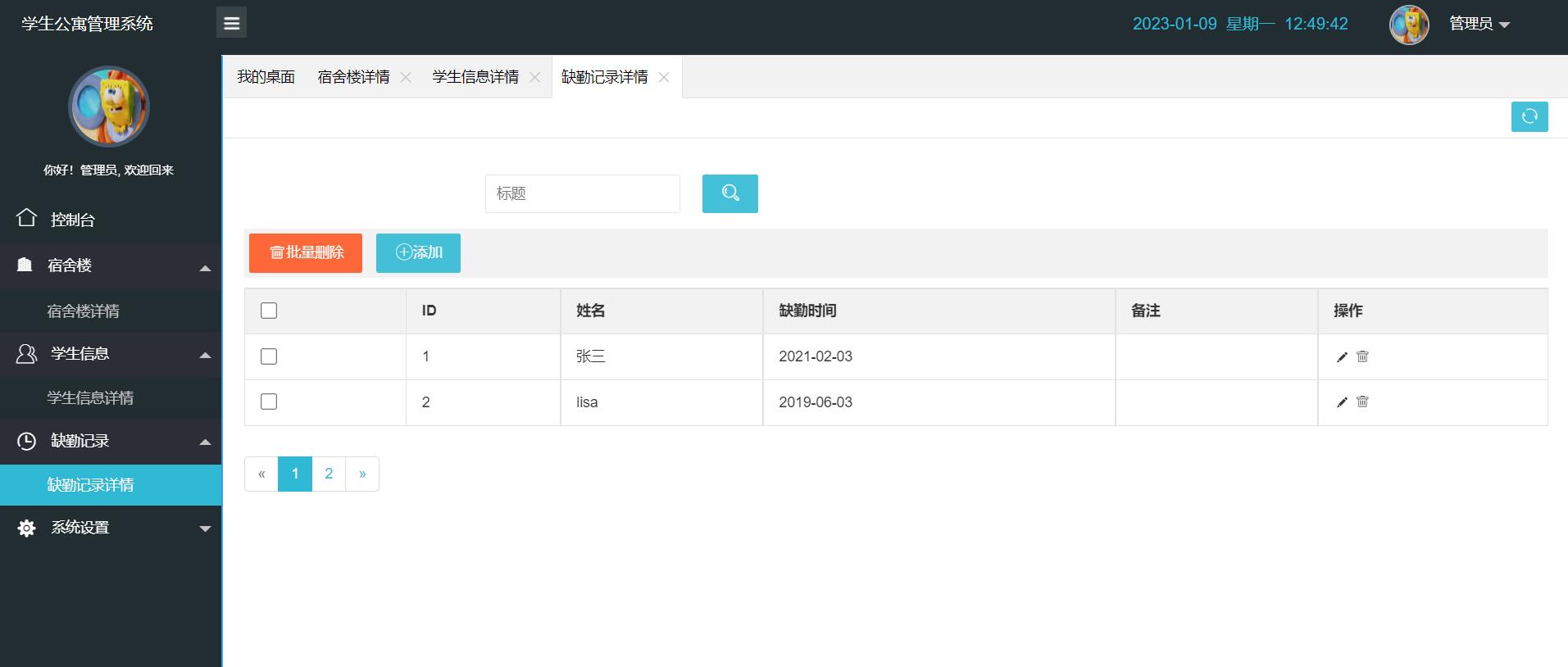Click the 姓名 column header
The height and width of the screenshot is (667, 1568).
pos(661,311)
